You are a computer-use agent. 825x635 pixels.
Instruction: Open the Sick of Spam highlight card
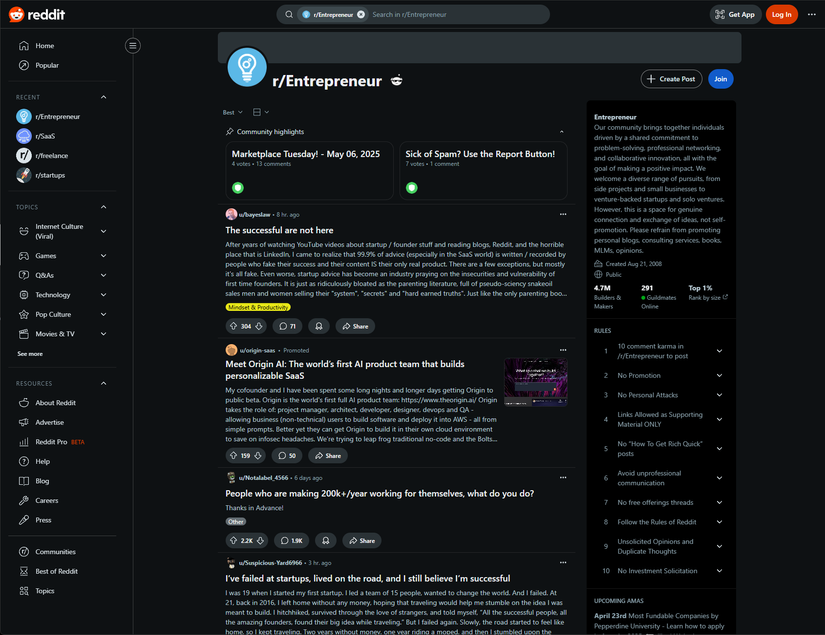484,170
